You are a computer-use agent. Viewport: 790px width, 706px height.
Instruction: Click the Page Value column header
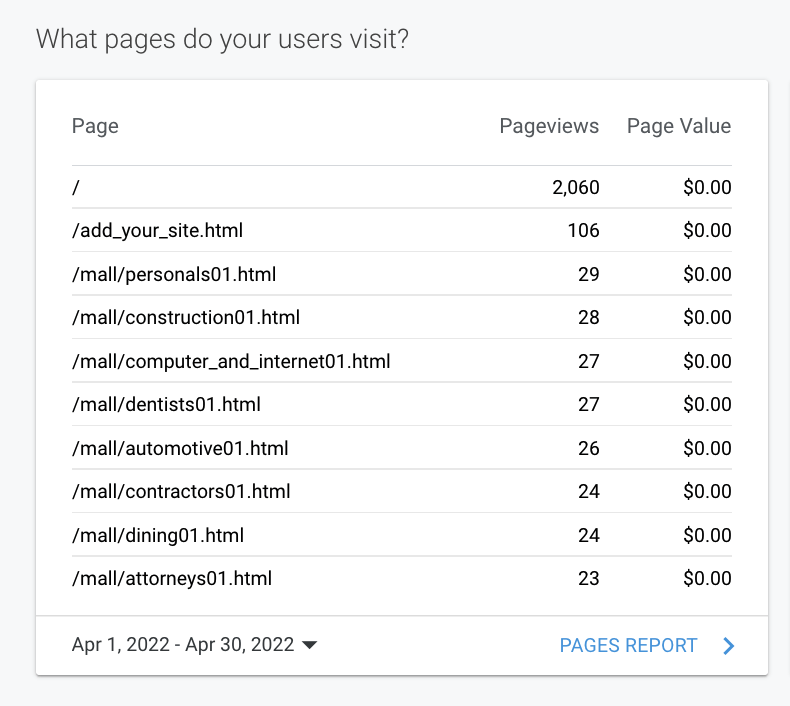(x=678, y=126)
